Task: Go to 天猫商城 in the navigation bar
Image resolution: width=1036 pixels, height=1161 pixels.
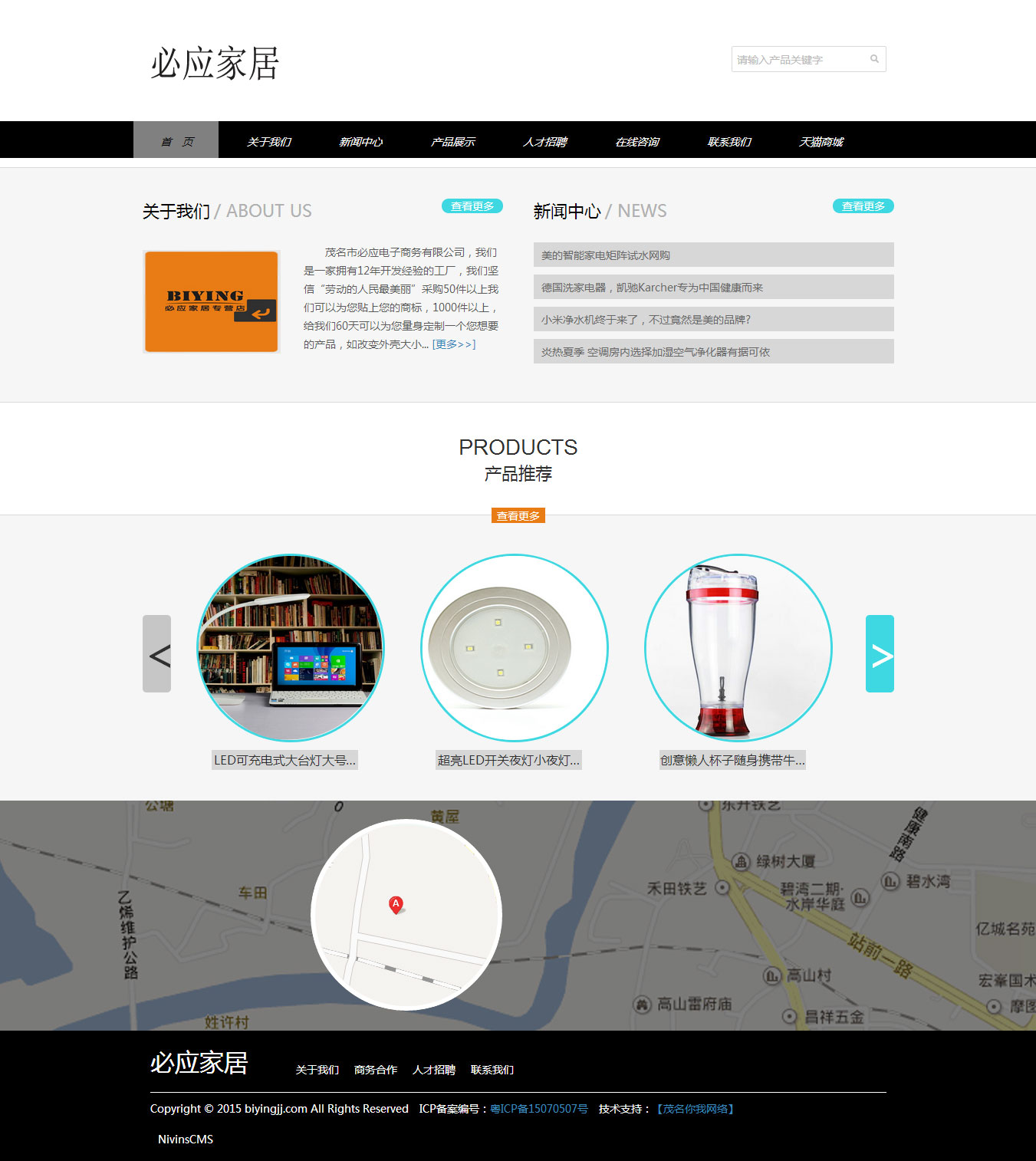Action: click(x=821, y=142)
